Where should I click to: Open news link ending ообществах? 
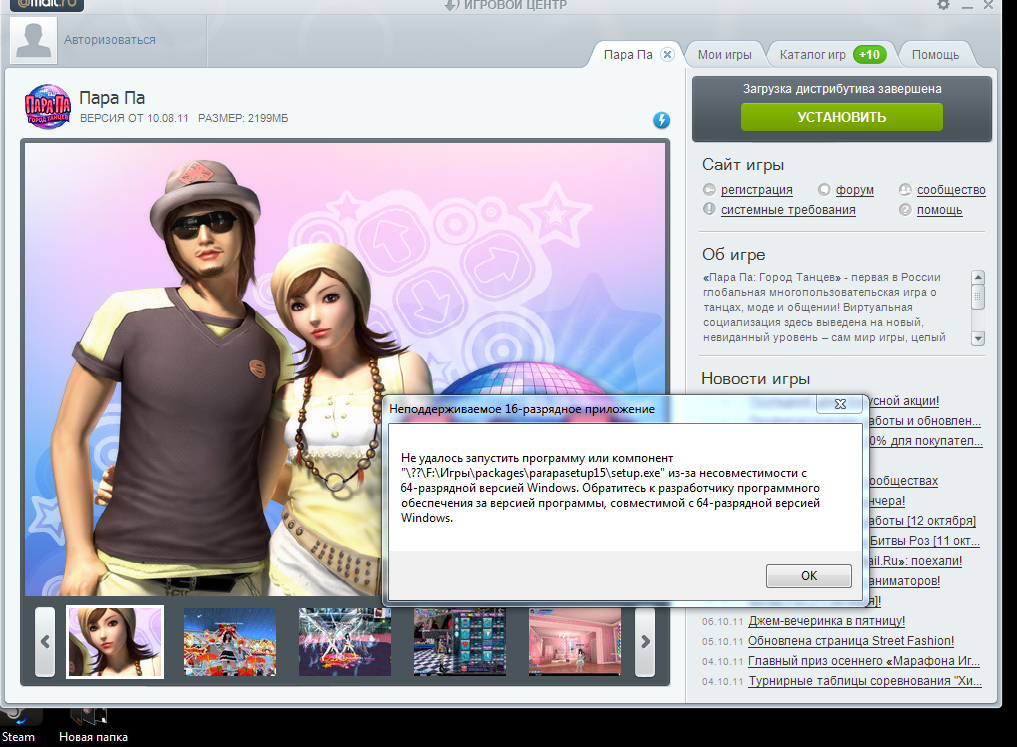[903, 481]
